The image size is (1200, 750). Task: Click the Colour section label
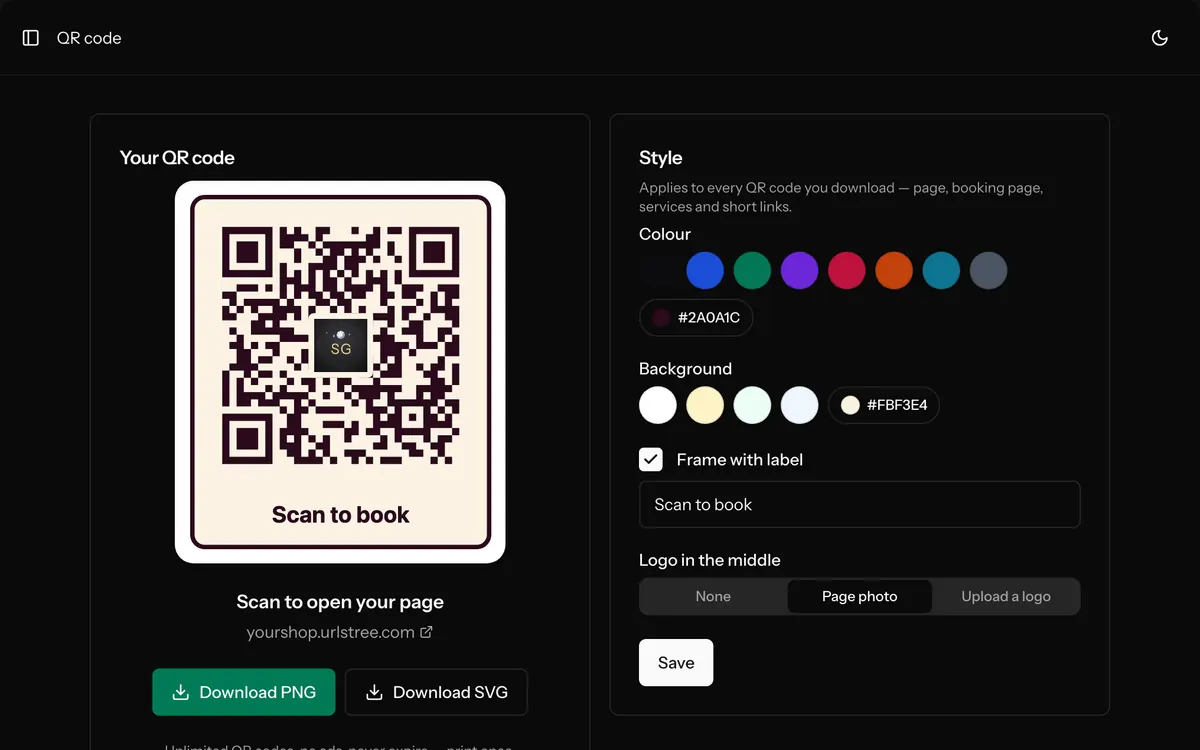click(x=665, y=234)
